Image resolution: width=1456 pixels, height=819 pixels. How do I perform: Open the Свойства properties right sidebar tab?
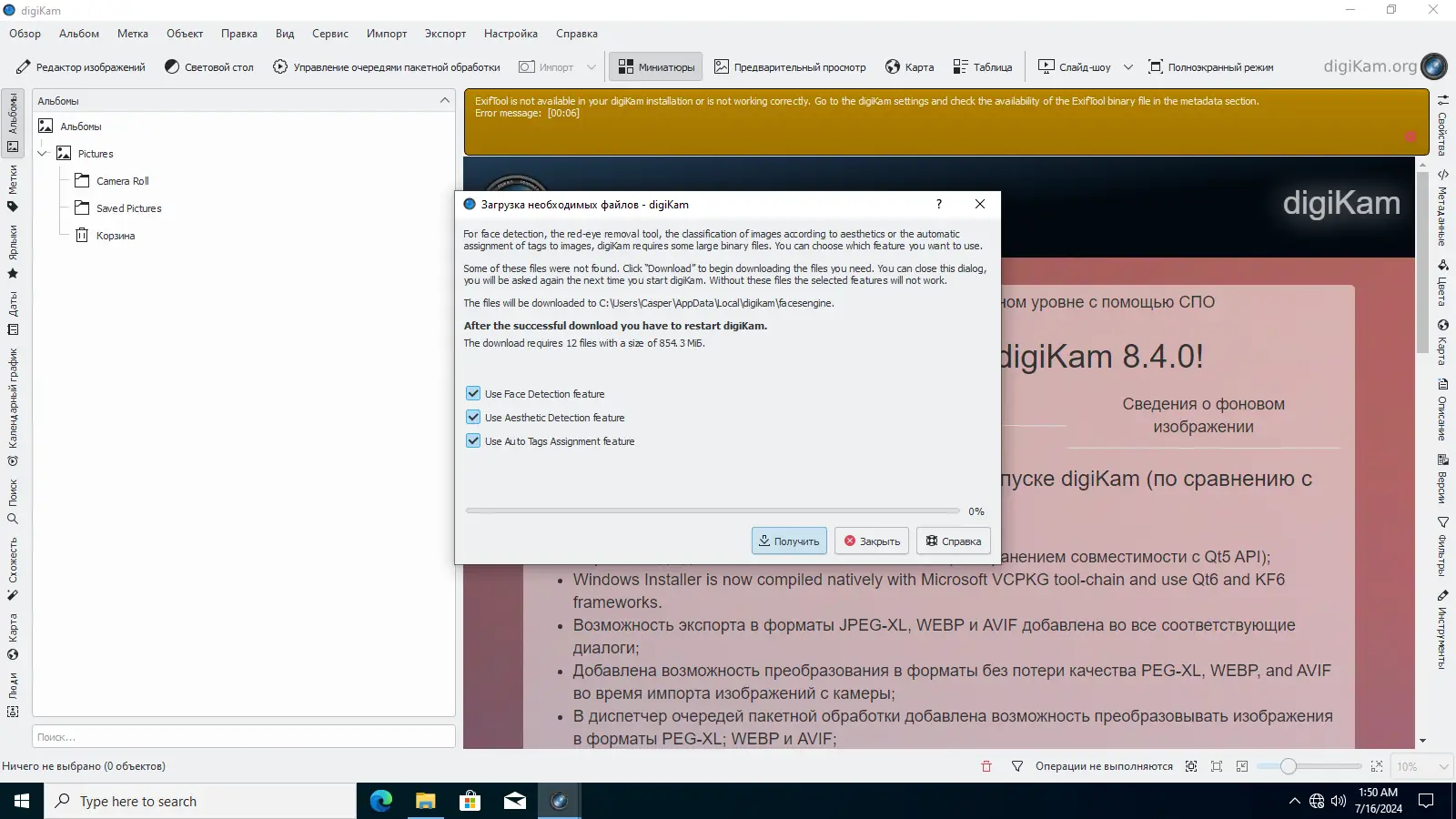(x=1443, y=124)
